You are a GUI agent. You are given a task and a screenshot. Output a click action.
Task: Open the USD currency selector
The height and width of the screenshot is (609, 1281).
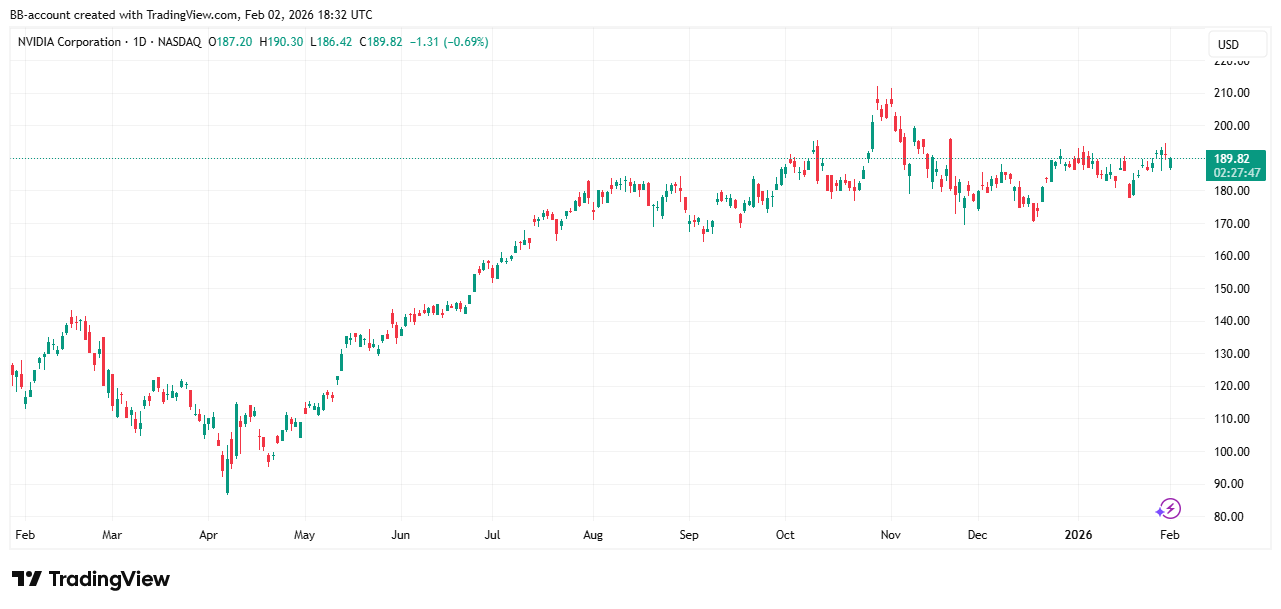[1227, 45]
